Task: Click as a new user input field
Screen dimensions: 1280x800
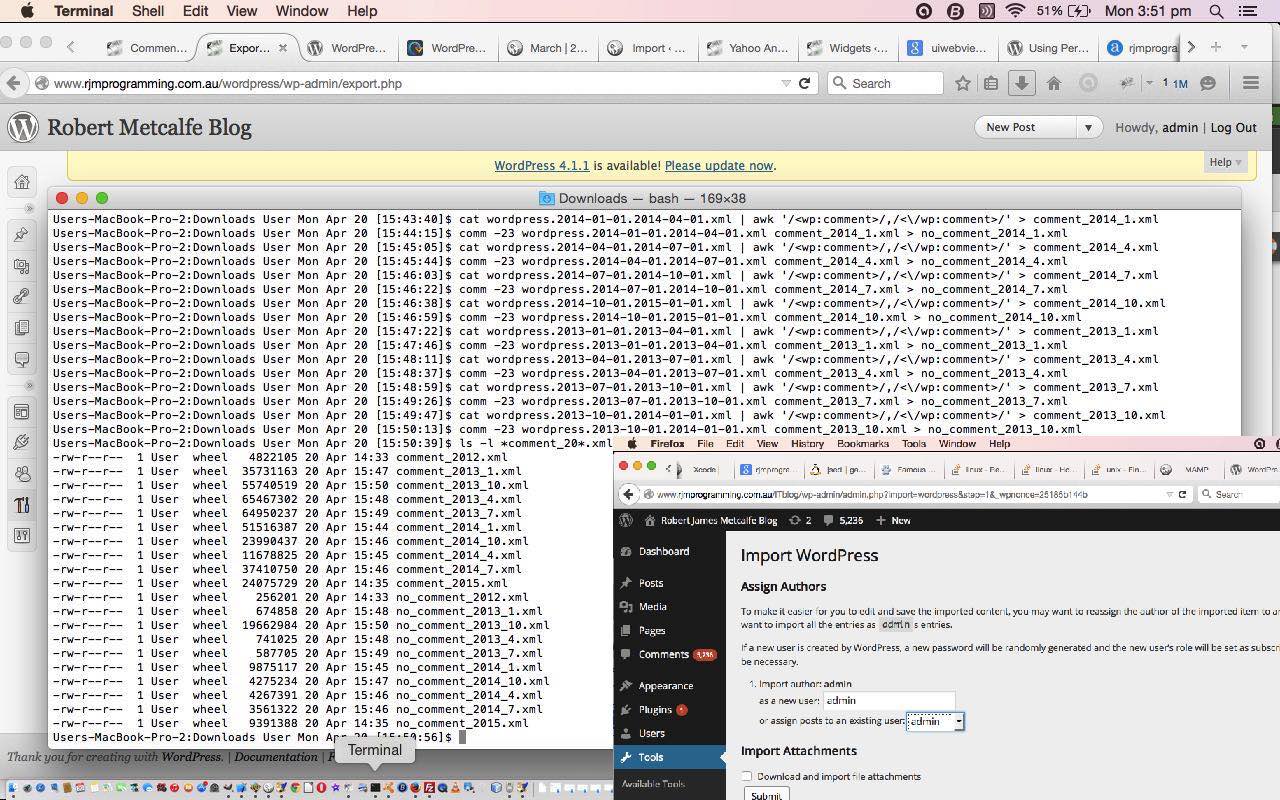Action: [888, 700]
